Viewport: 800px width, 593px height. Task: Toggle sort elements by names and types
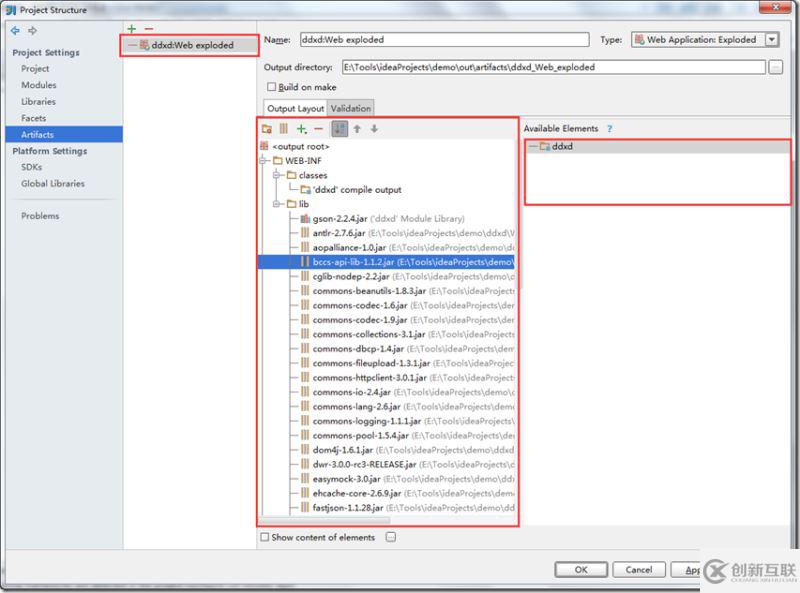click(340, 129)
